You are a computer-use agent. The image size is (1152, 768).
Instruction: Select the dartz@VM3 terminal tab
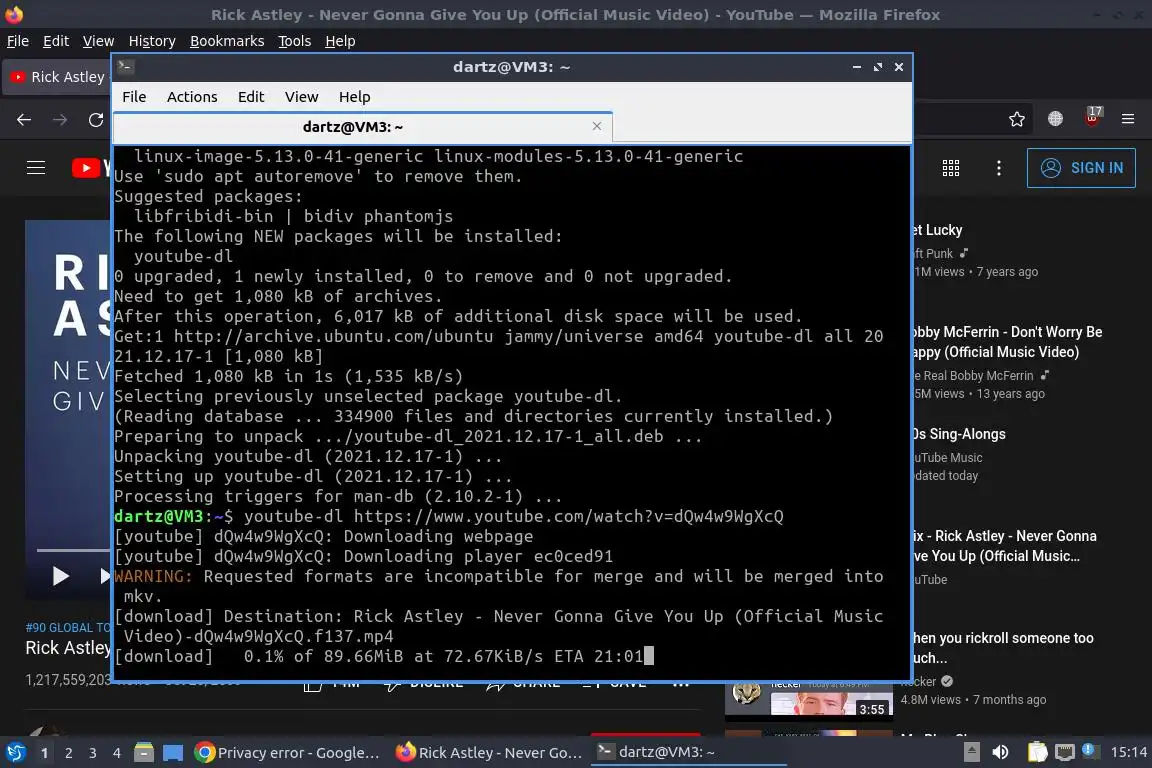tap(363, 127)
